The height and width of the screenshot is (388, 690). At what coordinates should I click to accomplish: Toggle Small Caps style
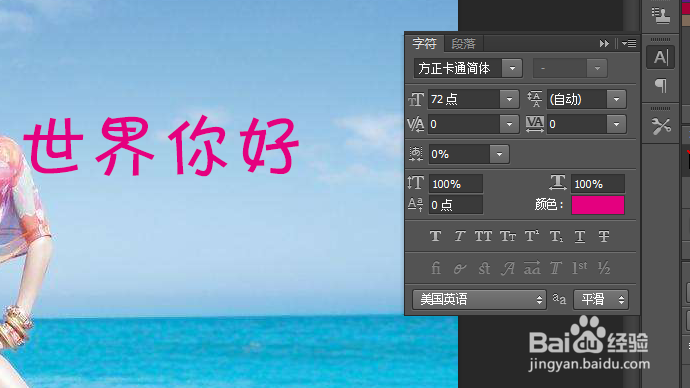[507, 237]
